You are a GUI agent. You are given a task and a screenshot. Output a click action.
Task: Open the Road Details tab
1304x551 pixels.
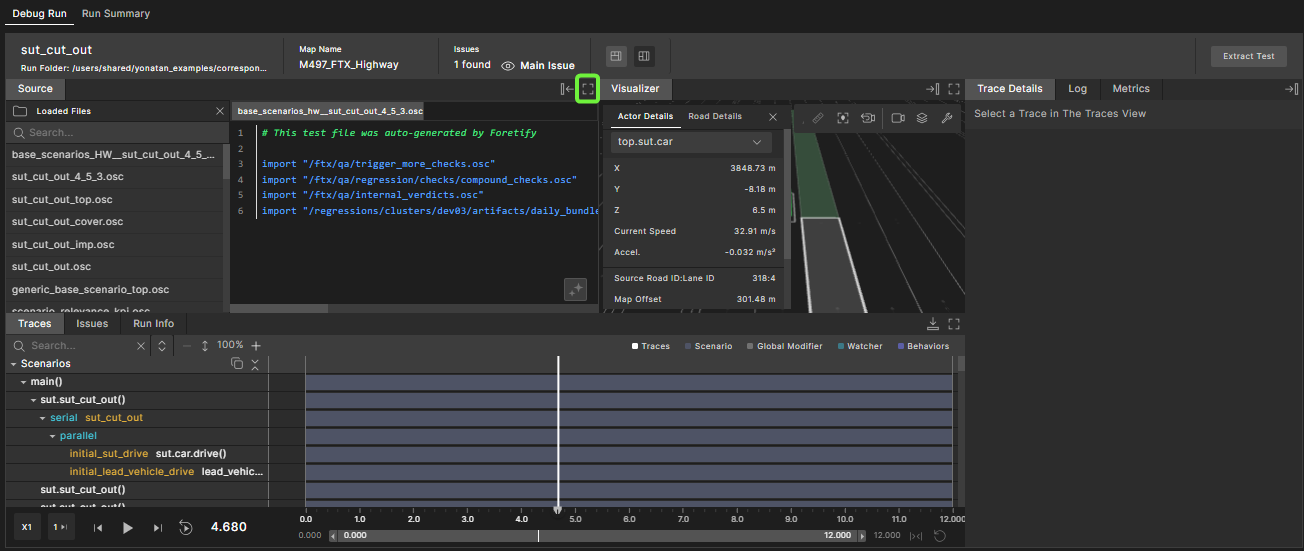(715, 117)
